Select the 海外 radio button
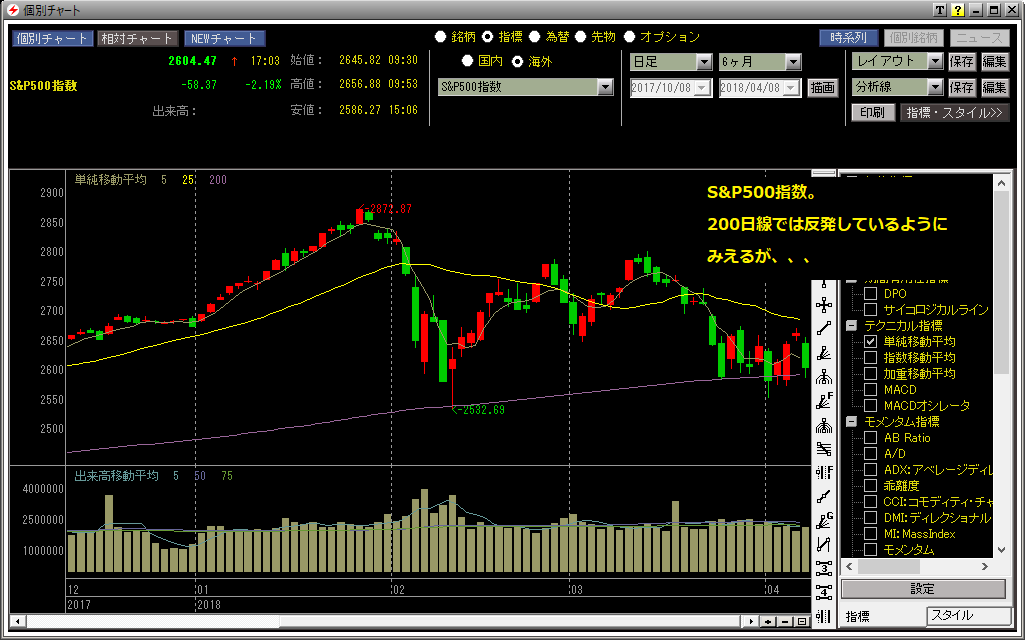The image size is (1025, 640). (x=517, y=61)
